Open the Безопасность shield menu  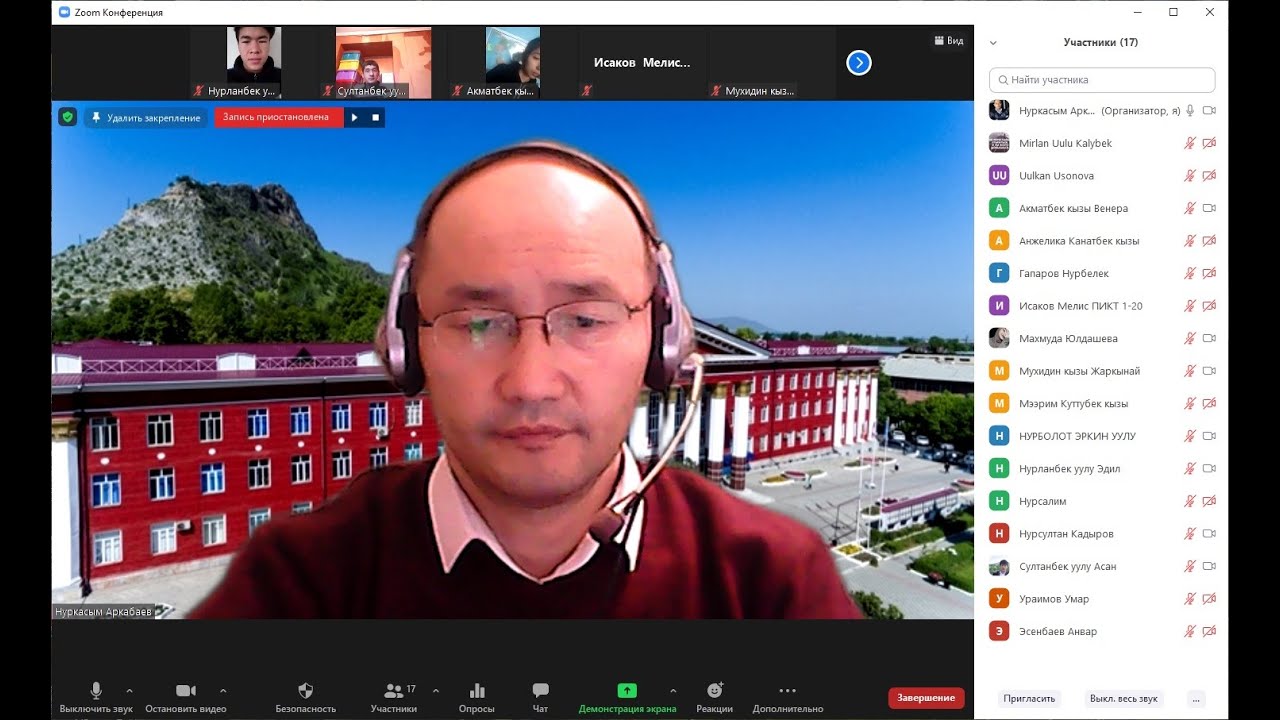tap(306, 697)
